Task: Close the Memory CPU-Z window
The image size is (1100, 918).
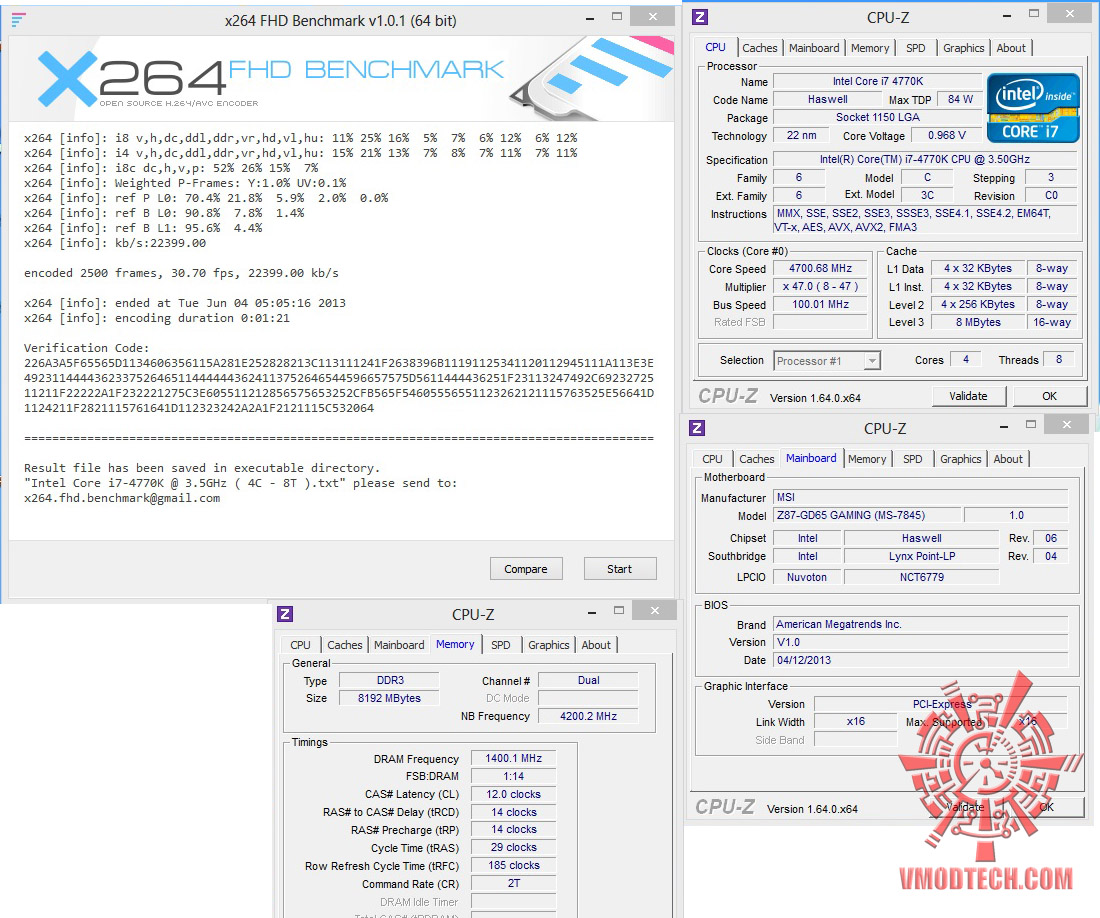Action: click(655, 610)
